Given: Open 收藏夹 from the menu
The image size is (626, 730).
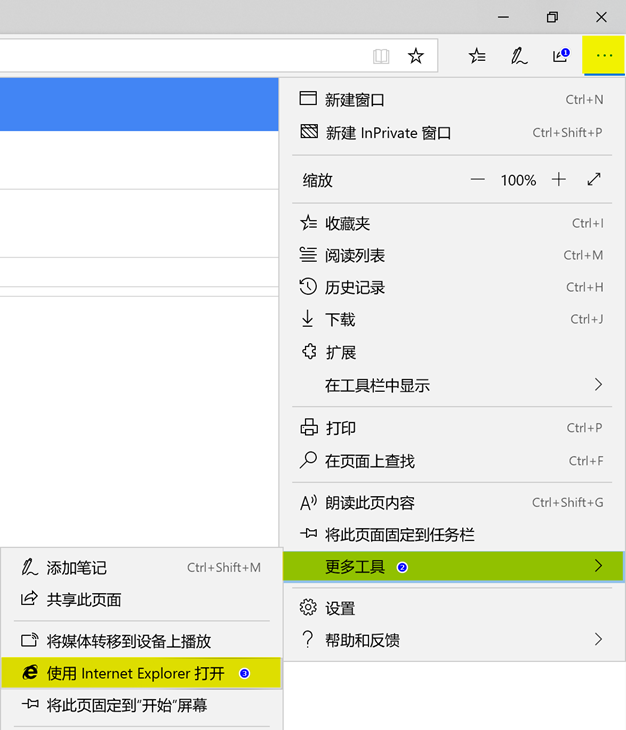Looking at the screenshot, I should coord(452,223).
